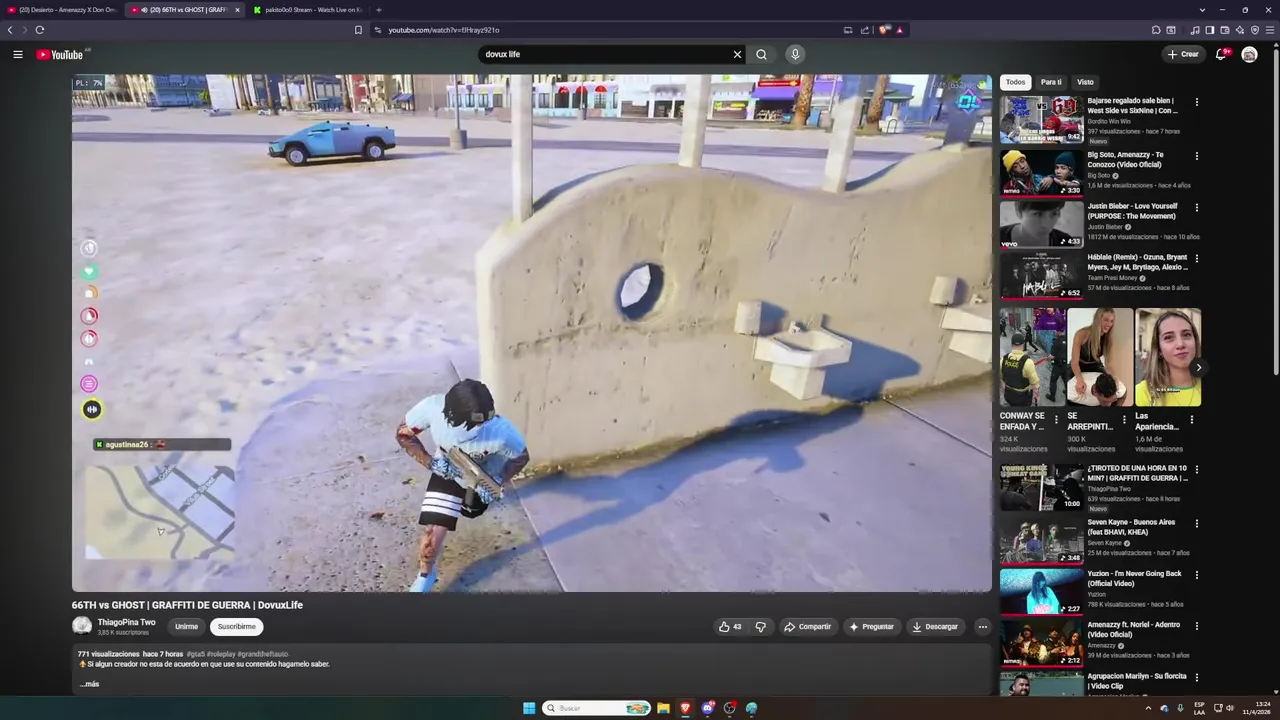The width and height of the screenshot is (1280, 720).
Task: Open Justin Bieber Love Yourself thumbnail
Action: click(x=1042, y=225)
